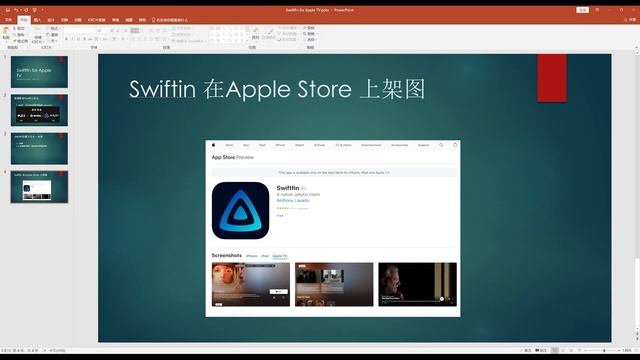Screen dimensions: 640x360
Task: Open the Shape Fill dropdown
Action: tap(287, 28)
